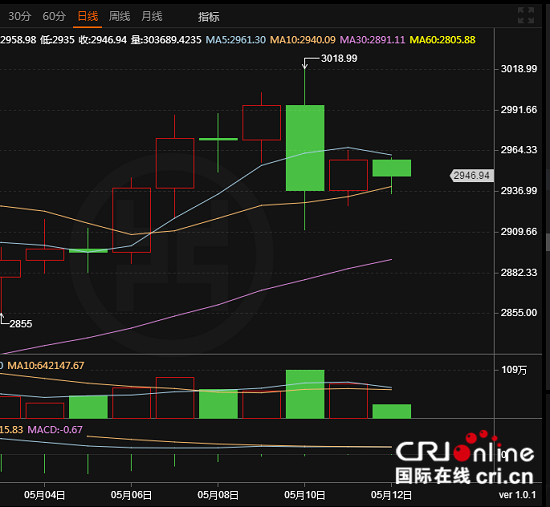
Task: Select the large green candle on 05月10日
Action: [x=305, y=148]
